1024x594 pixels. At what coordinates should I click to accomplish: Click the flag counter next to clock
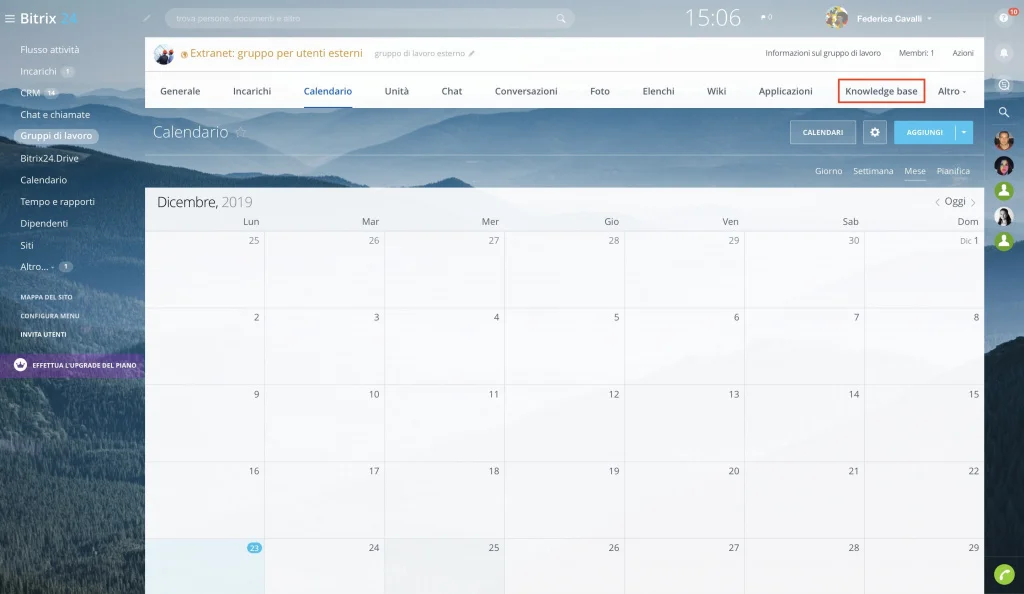click(x=766, y=18)
